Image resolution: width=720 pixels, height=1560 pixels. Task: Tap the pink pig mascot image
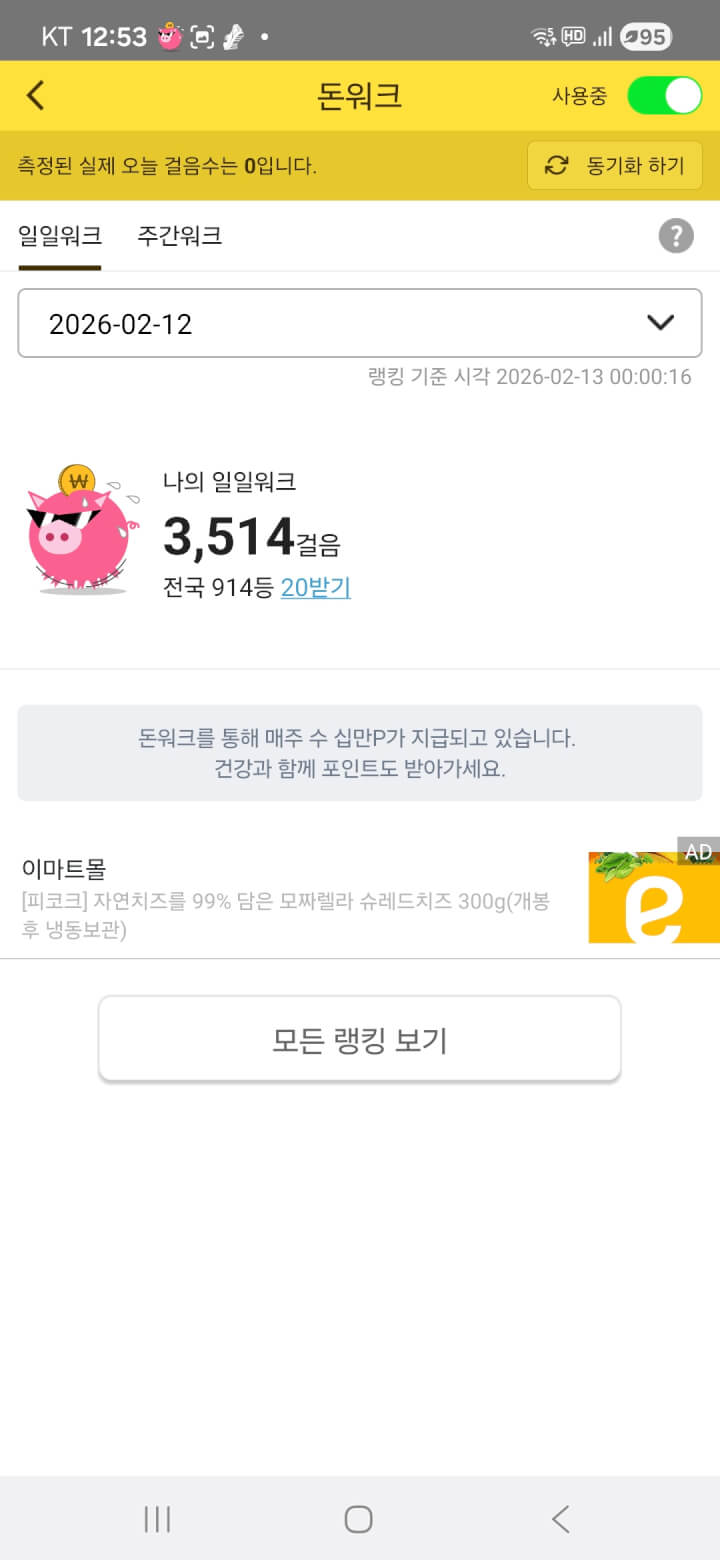[78, 531]
